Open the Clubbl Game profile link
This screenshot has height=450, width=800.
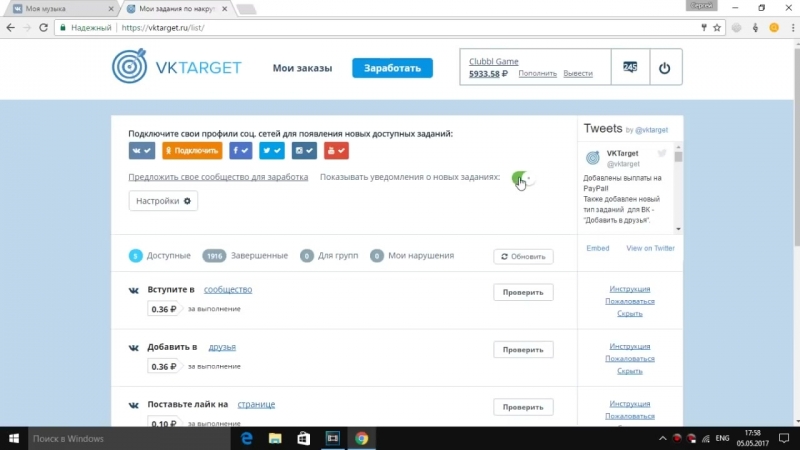[493, 61]
